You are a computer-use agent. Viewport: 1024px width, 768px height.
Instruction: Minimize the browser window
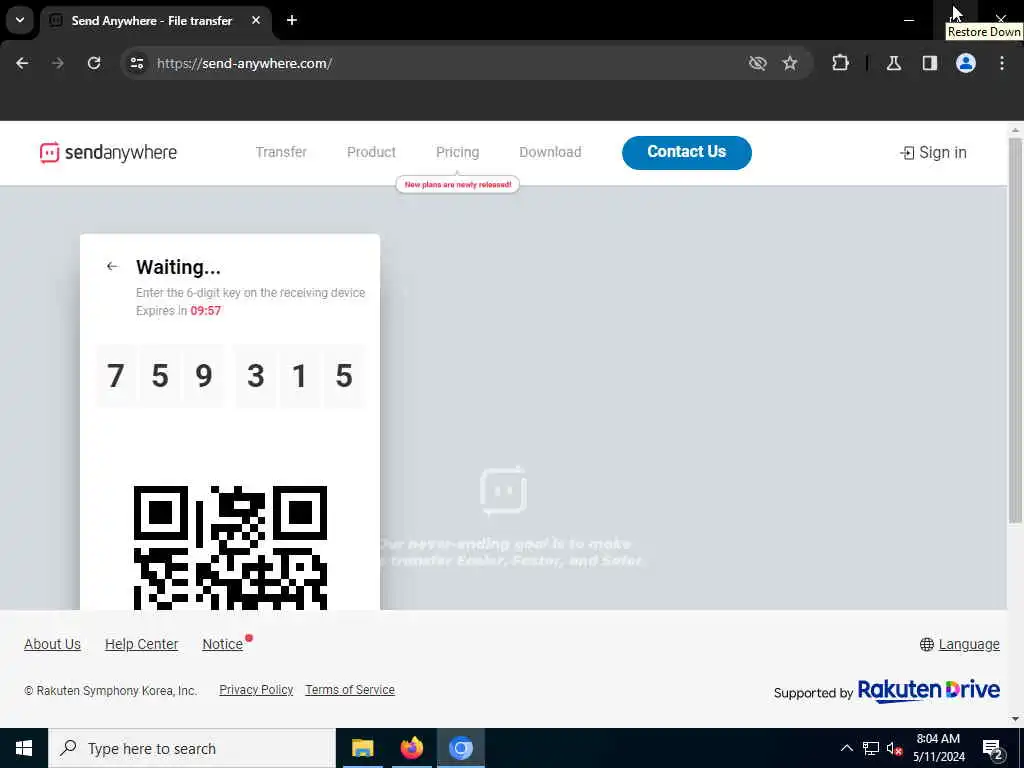[x=908, y=20]
